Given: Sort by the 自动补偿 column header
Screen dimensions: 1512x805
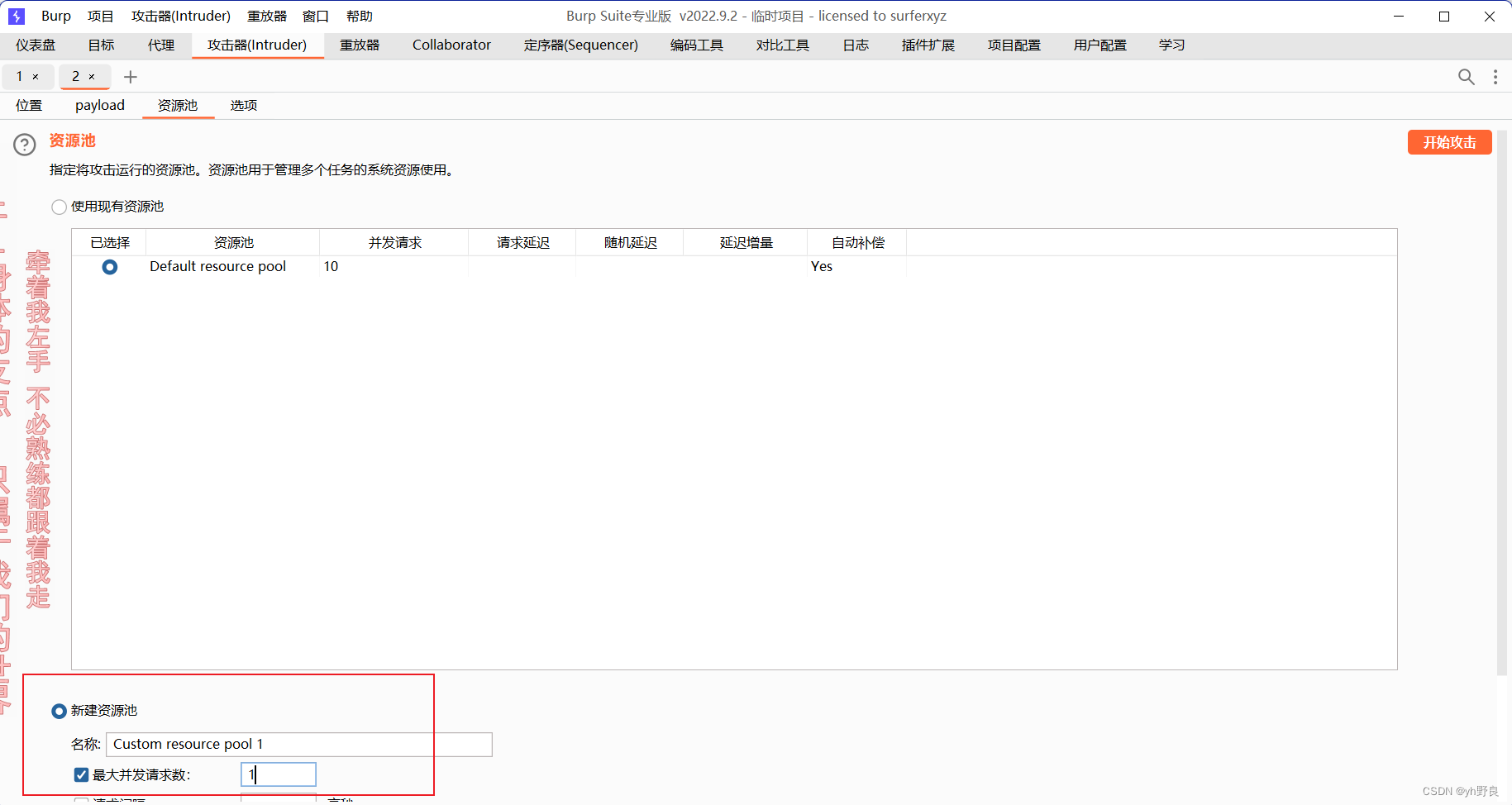Looking at the screenshot, I should (x=857, y=243).
